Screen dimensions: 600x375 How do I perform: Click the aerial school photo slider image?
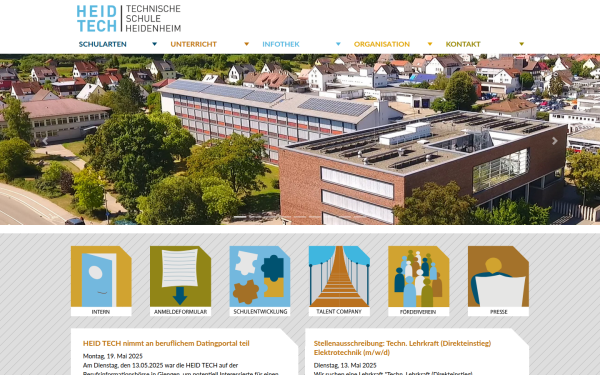pyautogui.click(x=300, y=139)
